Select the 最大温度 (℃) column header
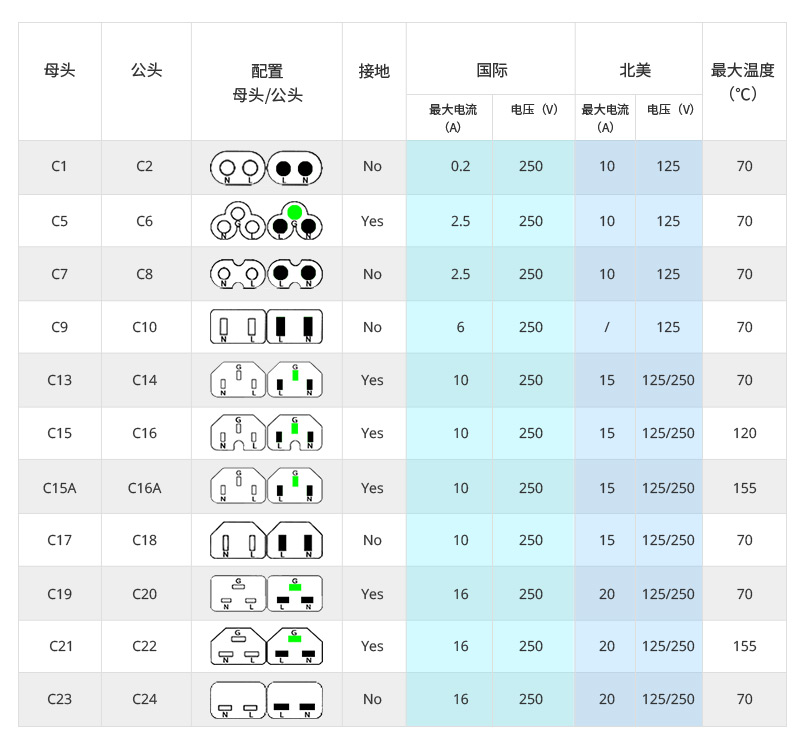The width and height of the screenshot is (800, 750). [743, 82]
